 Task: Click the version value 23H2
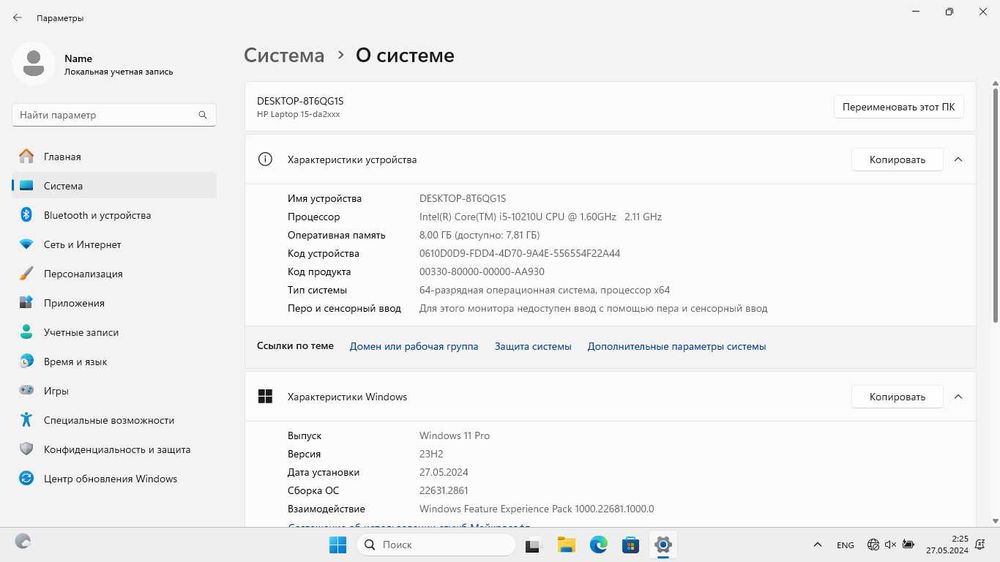[x=431, y=454]
